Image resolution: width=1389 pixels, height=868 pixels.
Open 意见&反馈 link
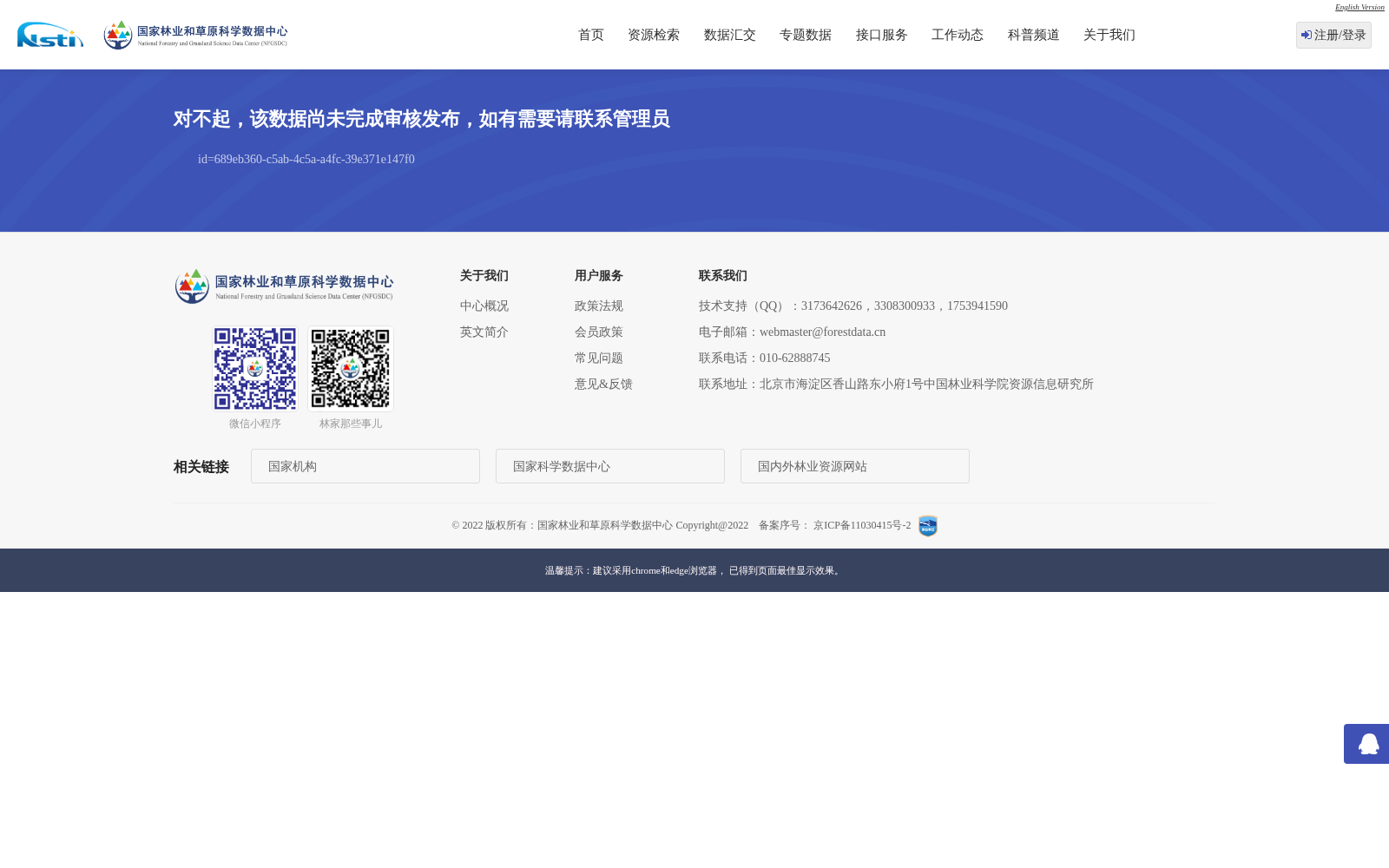(x=603, y=385)
